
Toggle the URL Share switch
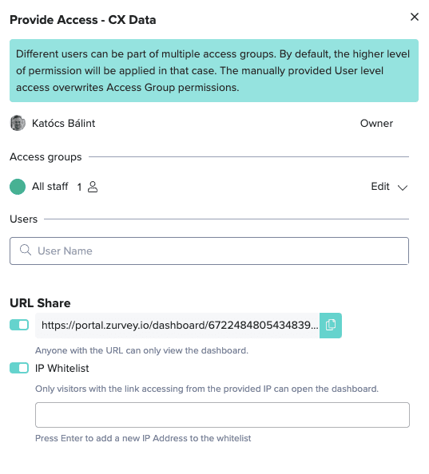pos(19,325)
